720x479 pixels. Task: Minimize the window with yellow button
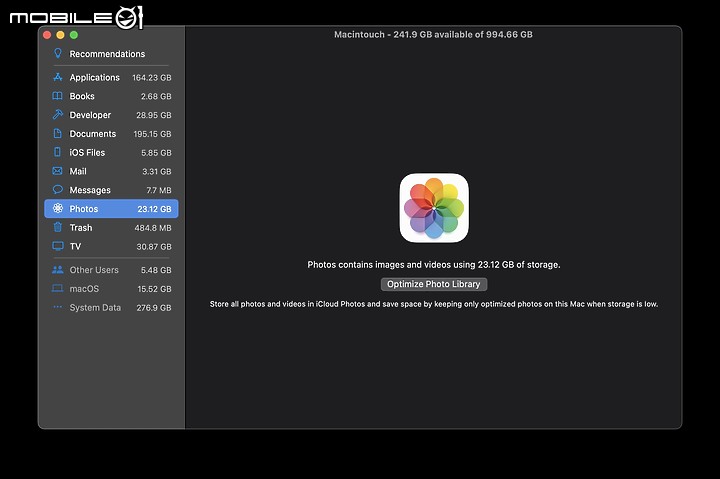click(x=60, y=35)
